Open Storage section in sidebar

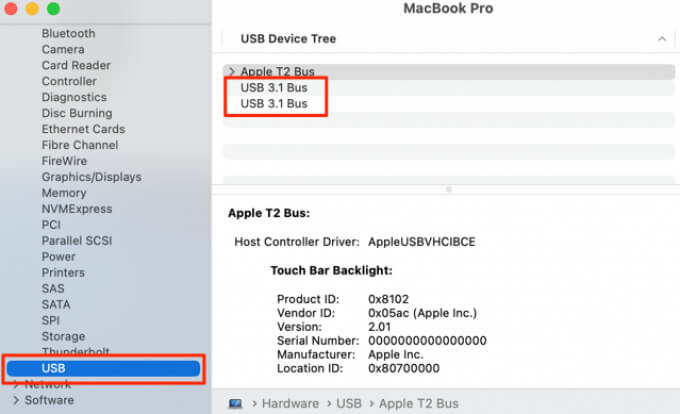pyautogui.click(x=63, y=337)
